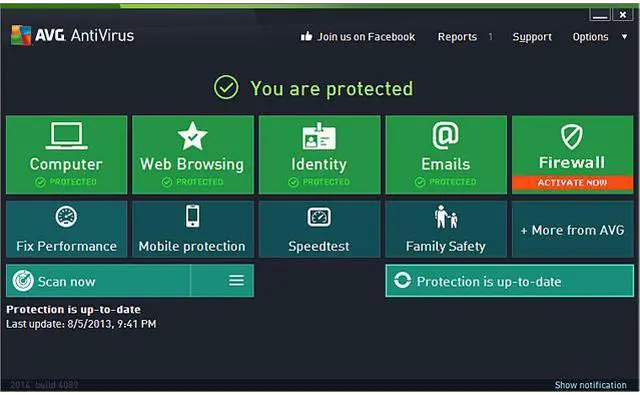Click the Firewall shield icon

pyautogui.click(x=572, y=137)
